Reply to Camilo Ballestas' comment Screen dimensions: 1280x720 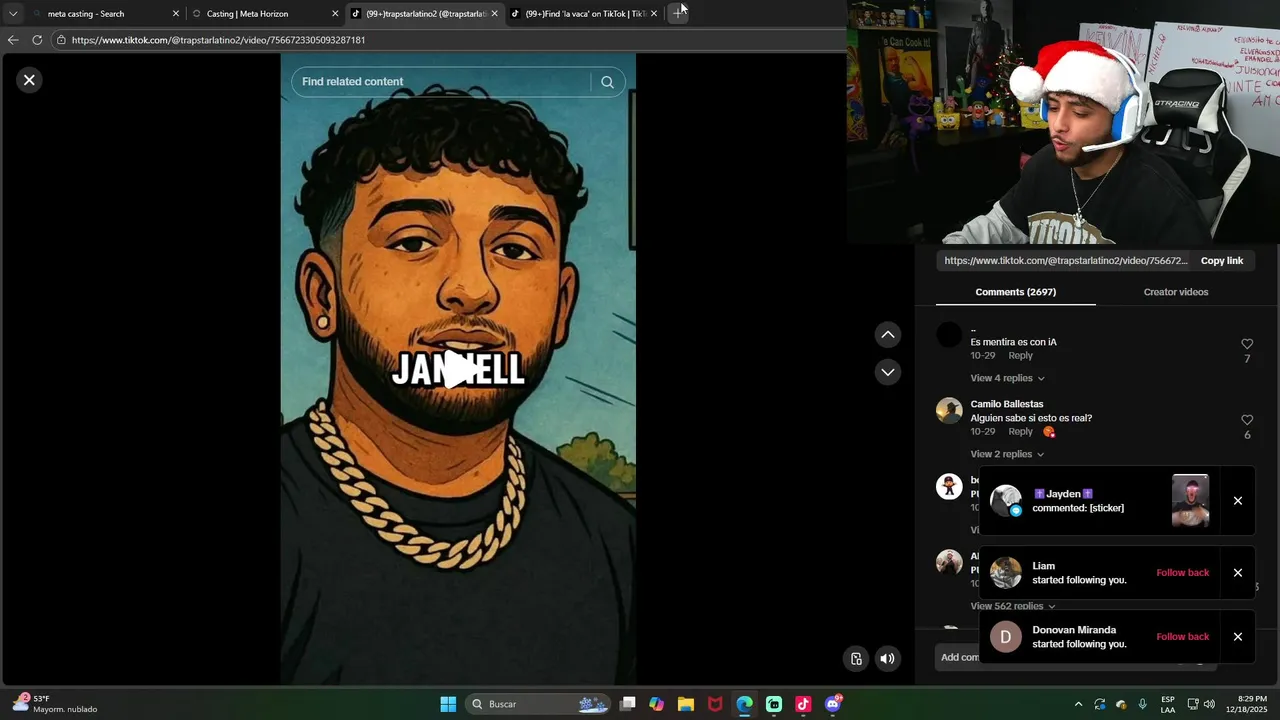click(x=1020, y=432)
